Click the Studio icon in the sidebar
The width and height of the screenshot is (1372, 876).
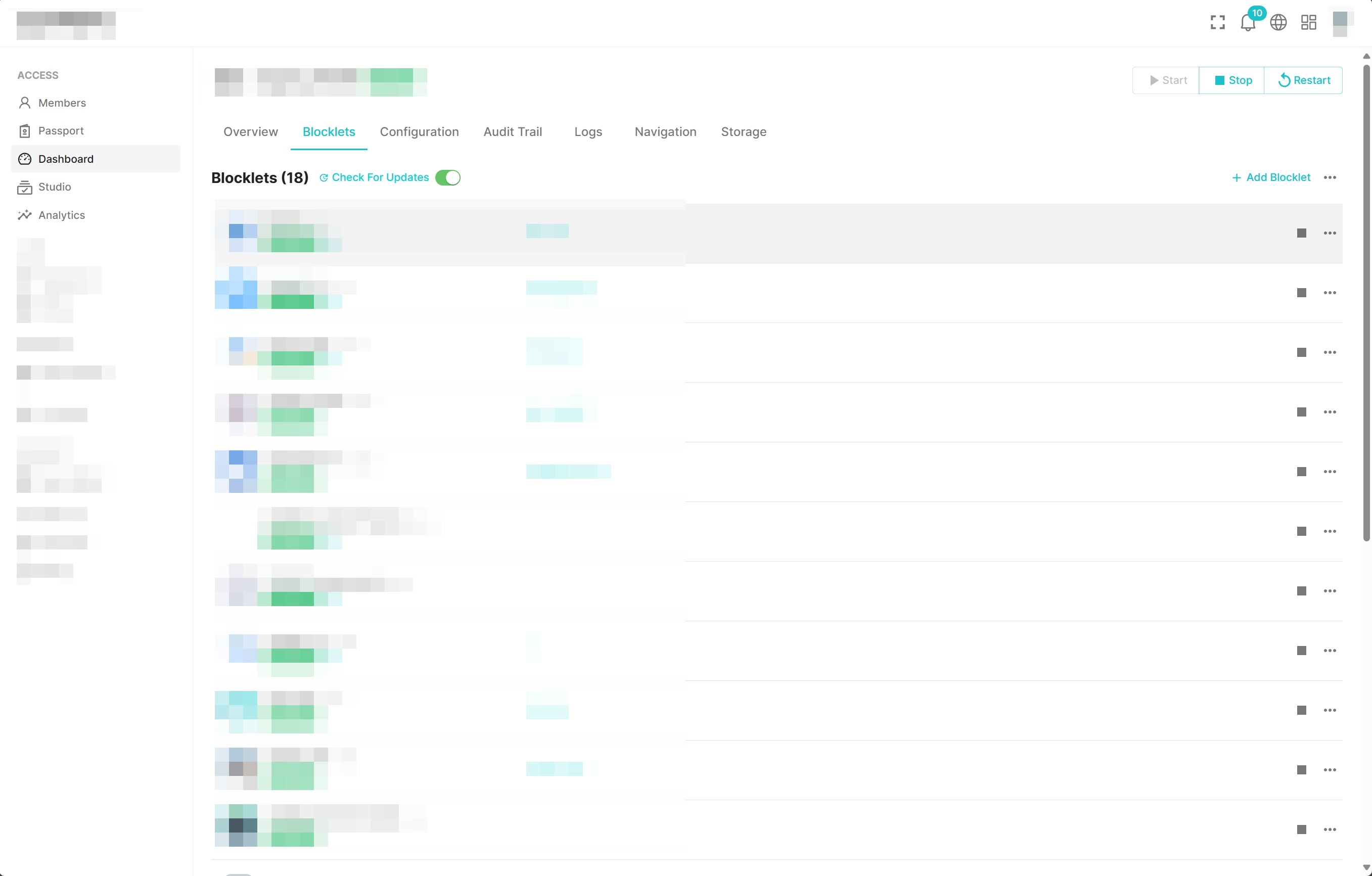[24, 187]
